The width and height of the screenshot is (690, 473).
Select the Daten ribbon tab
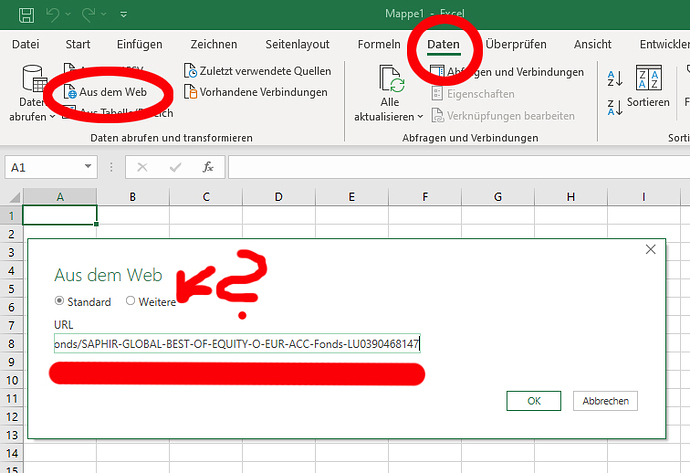[x=444, y=44]
